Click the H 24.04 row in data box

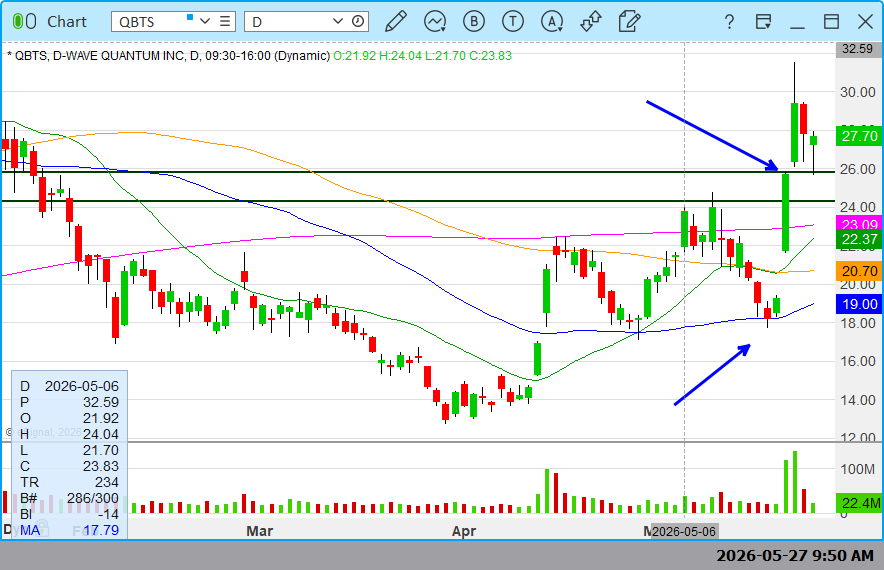coord(69,434)
